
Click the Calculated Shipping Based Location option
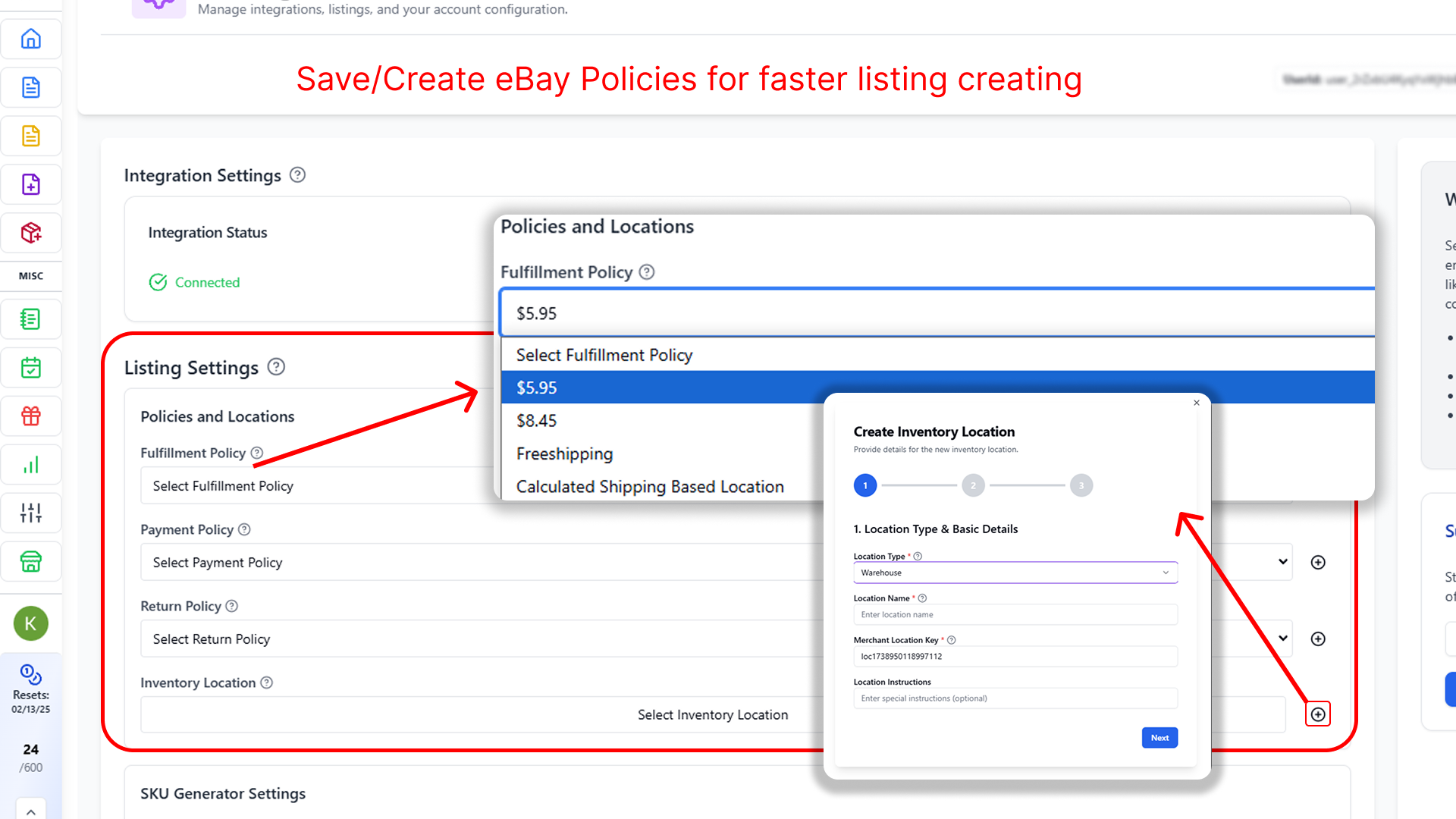649,486
